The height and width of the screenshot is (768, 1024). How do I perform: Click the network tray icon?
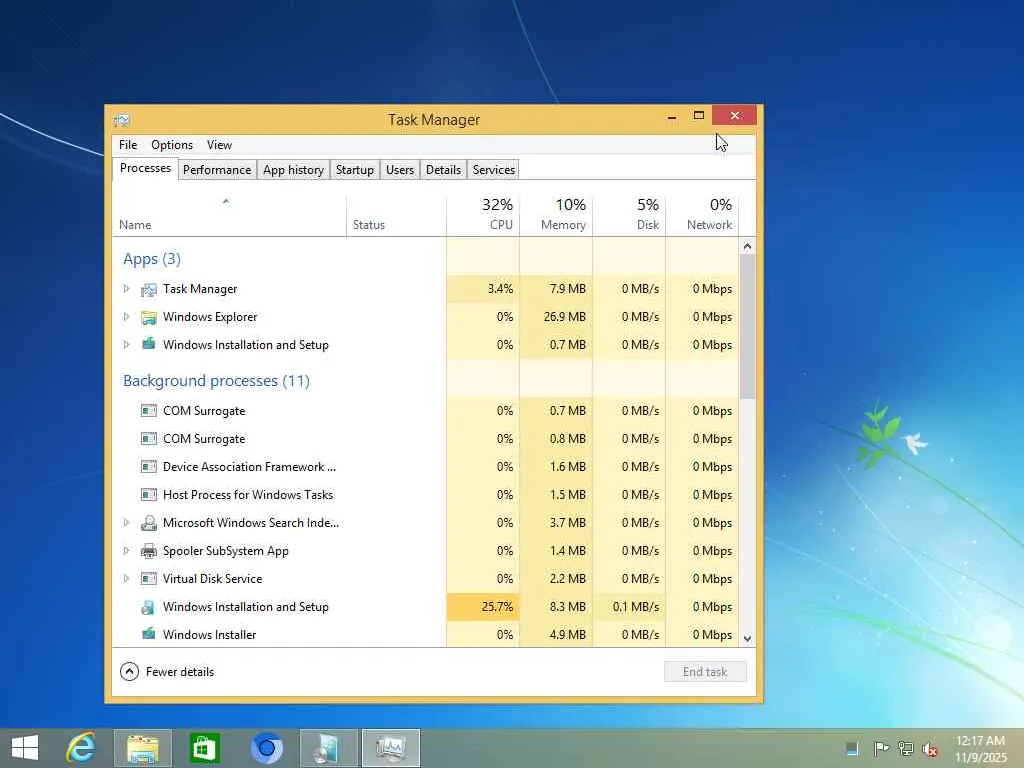[906, 748]
